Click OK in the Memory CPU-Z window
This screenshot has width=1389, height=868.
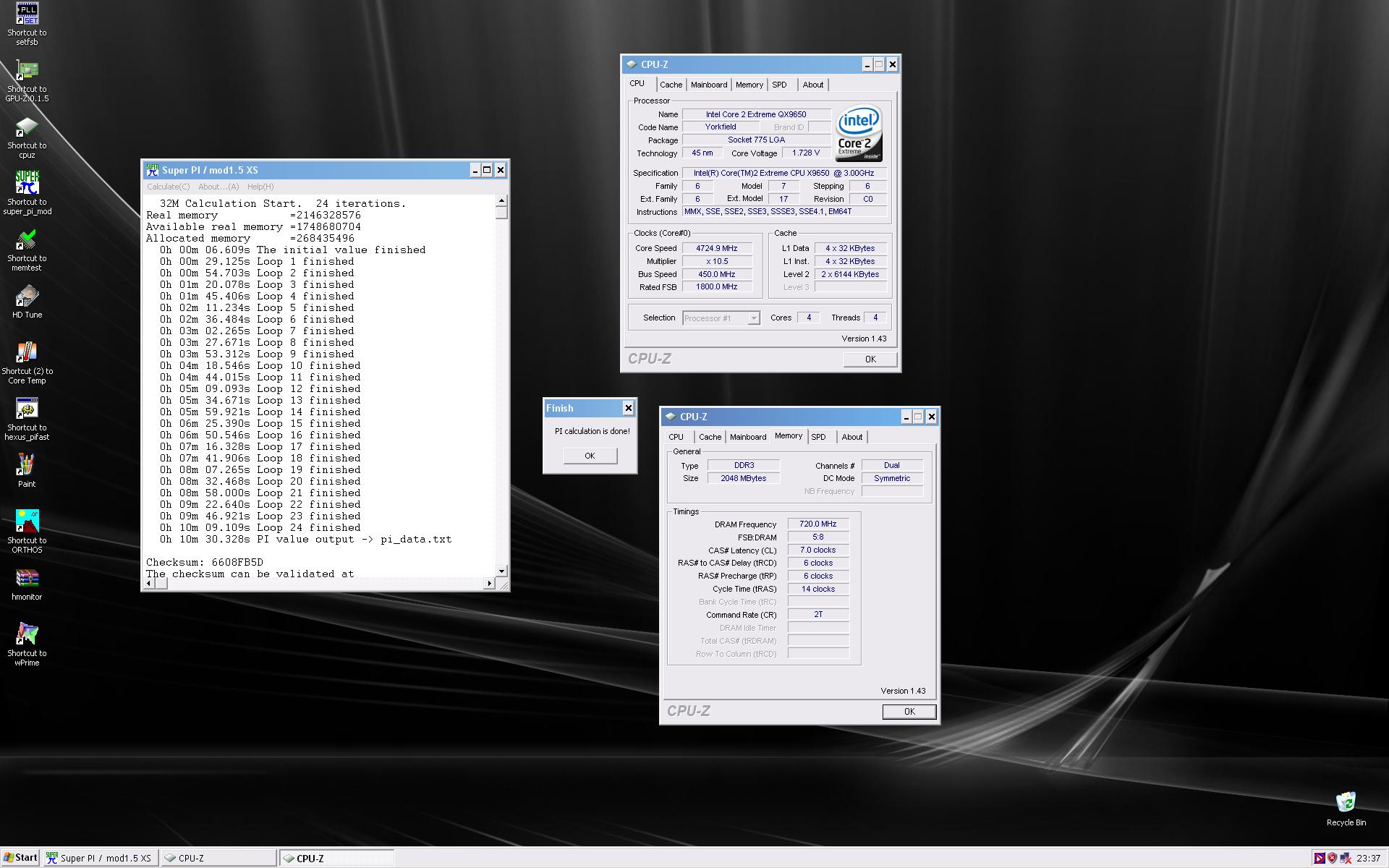(909, 712)
